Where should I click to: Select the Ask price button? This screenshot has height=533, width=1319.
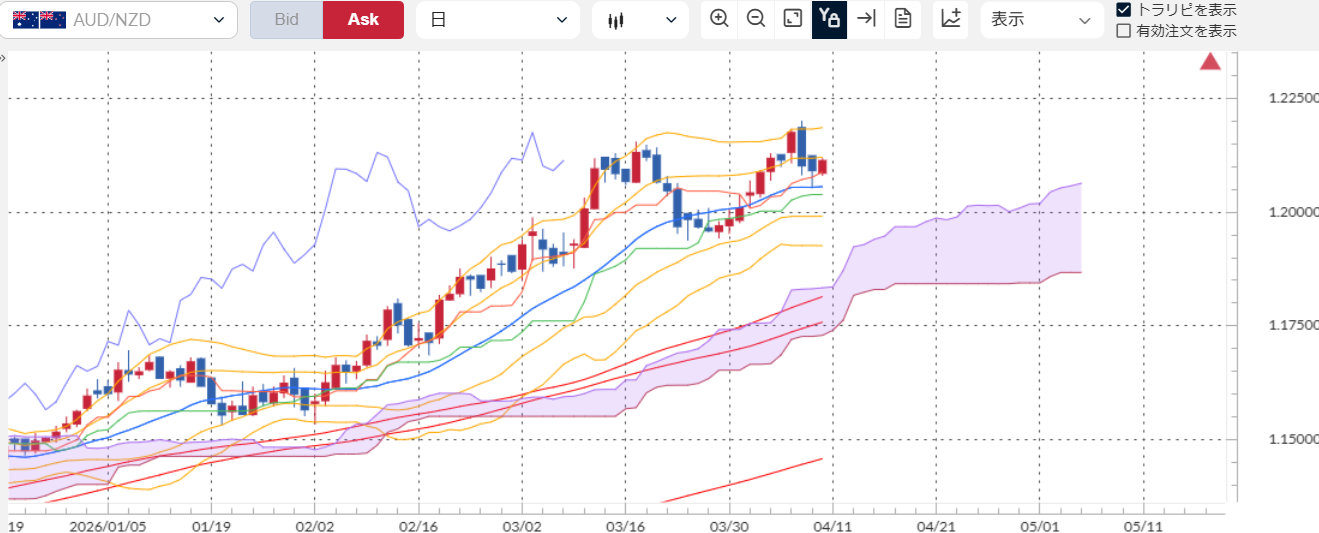pos(363,20)
